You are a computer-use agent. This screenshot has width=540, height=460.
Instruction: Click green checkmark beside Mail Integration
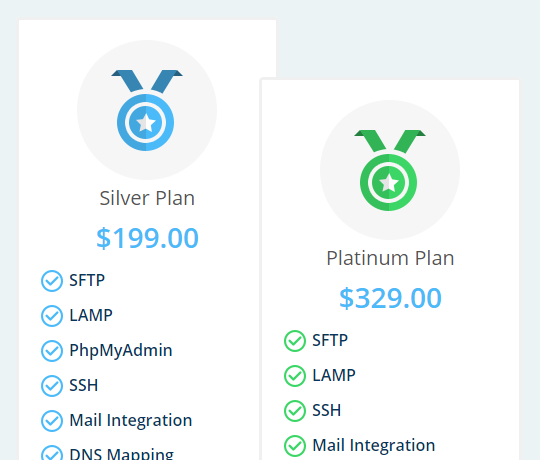[295, 446]
